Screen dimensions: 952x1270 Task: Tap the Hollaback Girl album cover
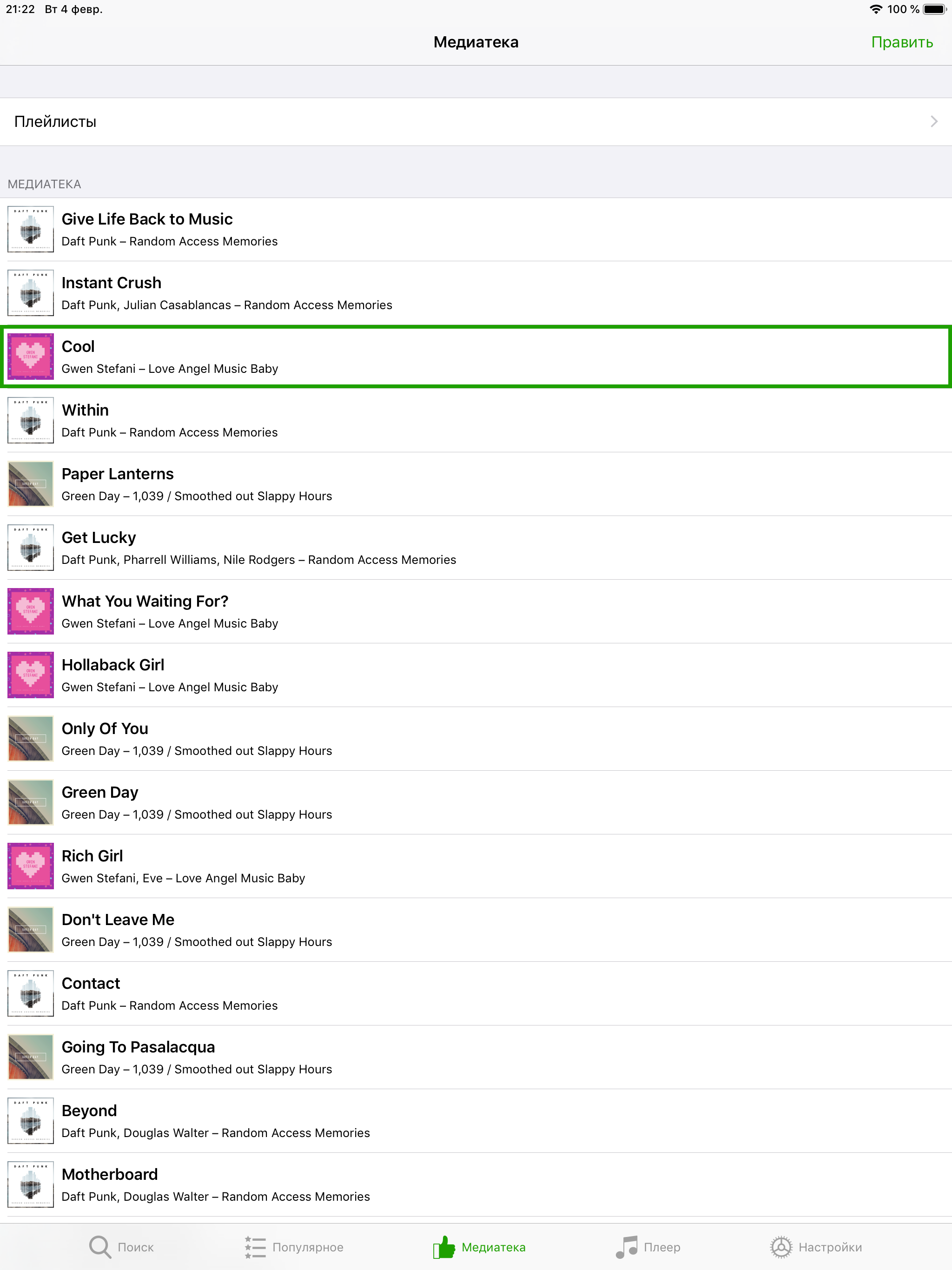click(x=30, y=675)
